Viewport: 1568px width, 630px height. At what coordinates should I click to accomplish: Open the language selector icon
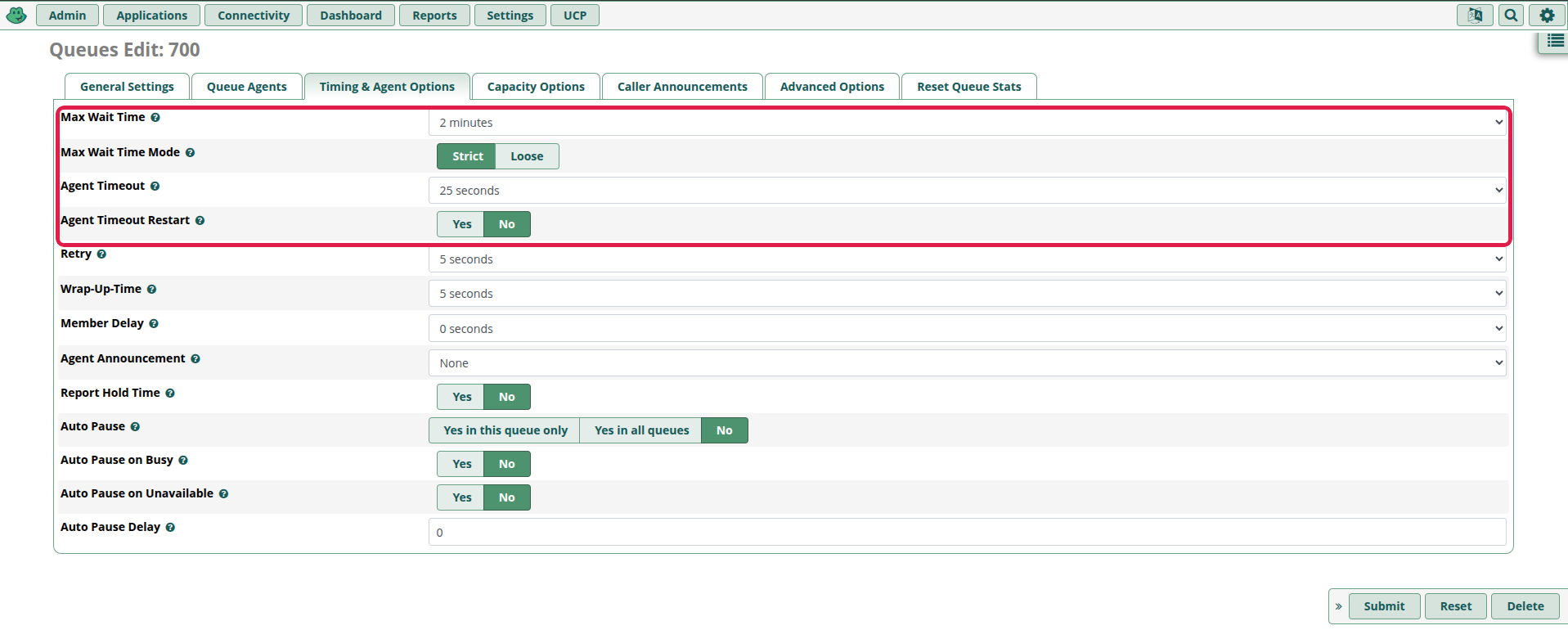pos(1475,15)
